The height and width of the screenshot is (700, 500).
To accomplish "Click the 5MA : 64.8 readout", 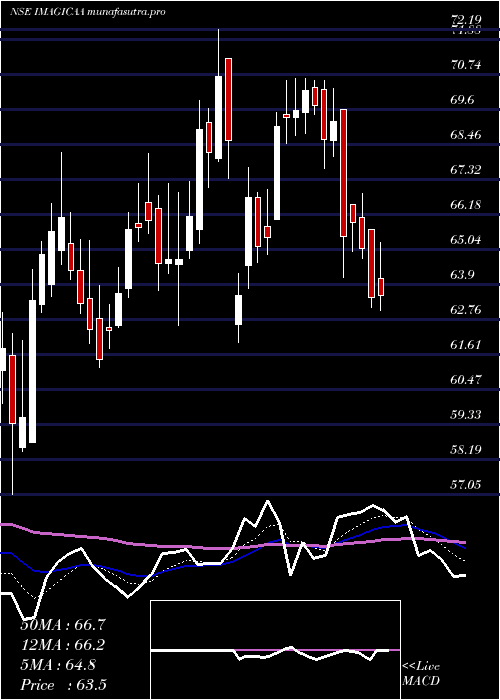I will click(58, 665).
